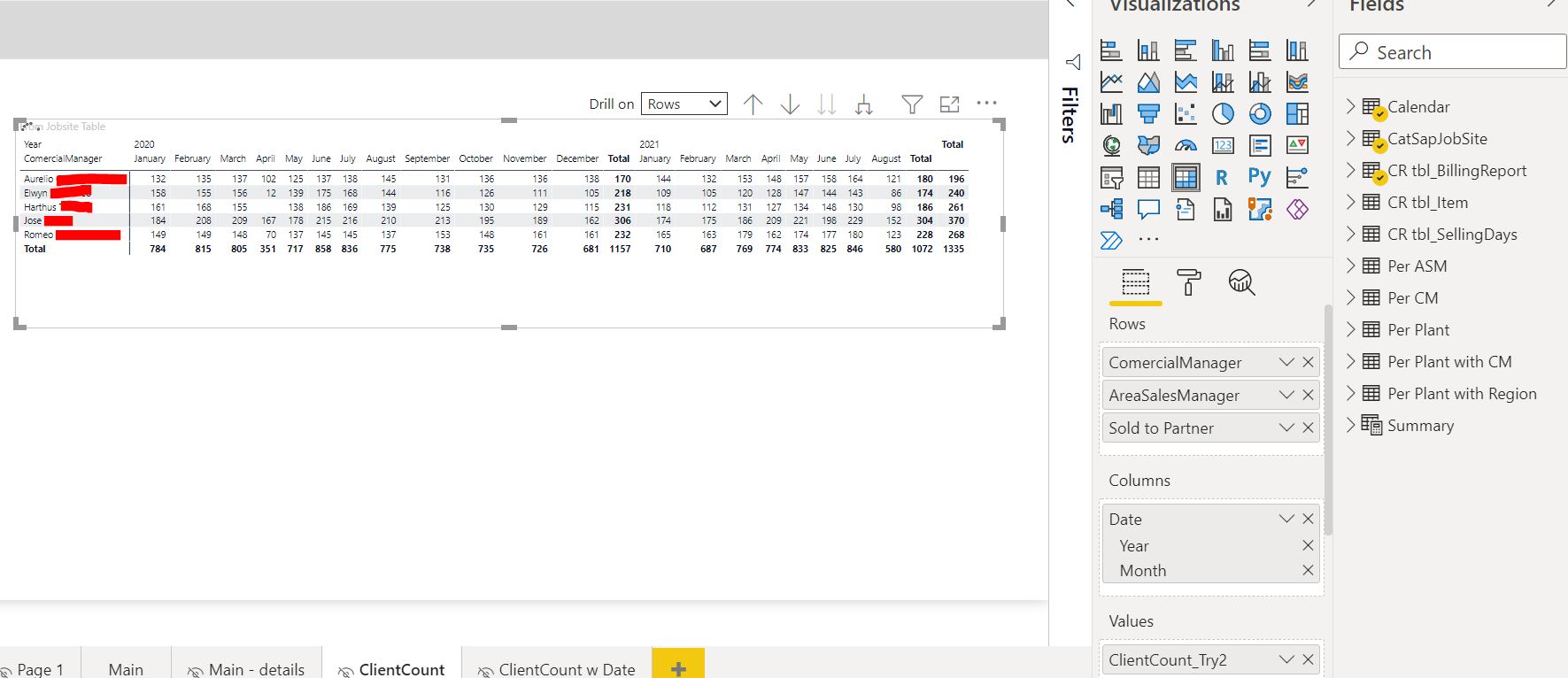Select the filled map visual
The width and height of the screenshot is (1568, 678).
(x=1148, y=145)
